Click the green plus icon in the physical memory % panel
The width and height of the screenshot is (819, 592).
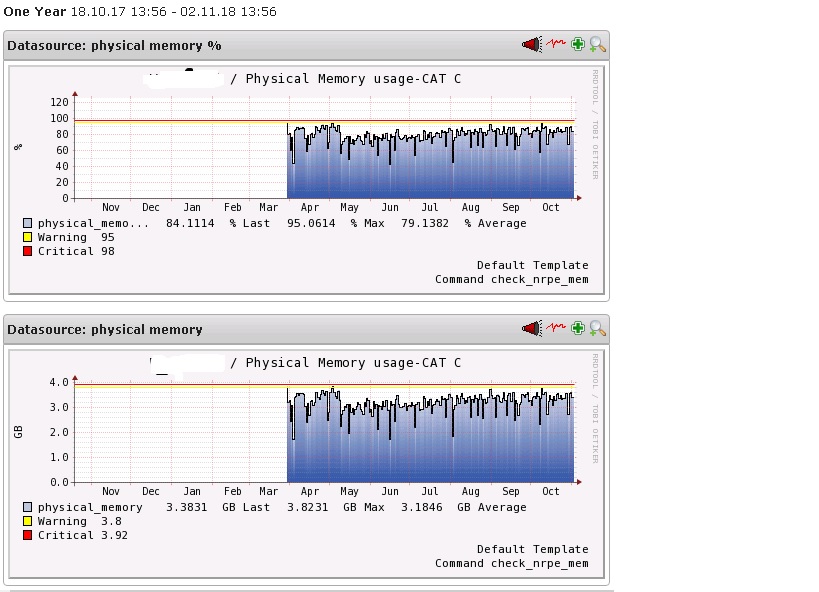tap(578, 45)
